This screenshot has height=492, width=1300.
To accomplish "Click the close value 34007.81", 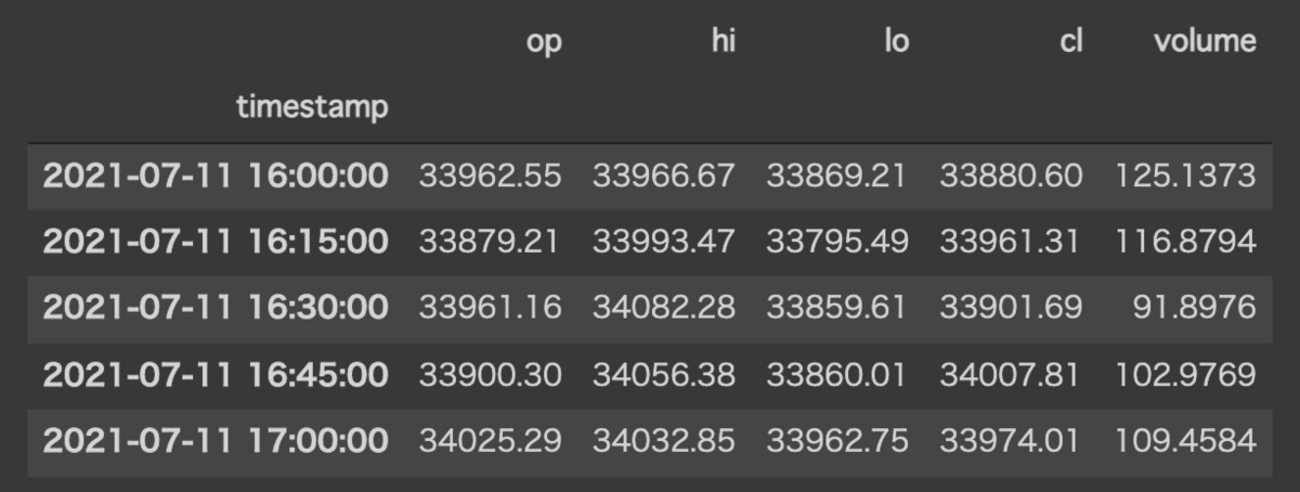I will tap(1010, 374).
